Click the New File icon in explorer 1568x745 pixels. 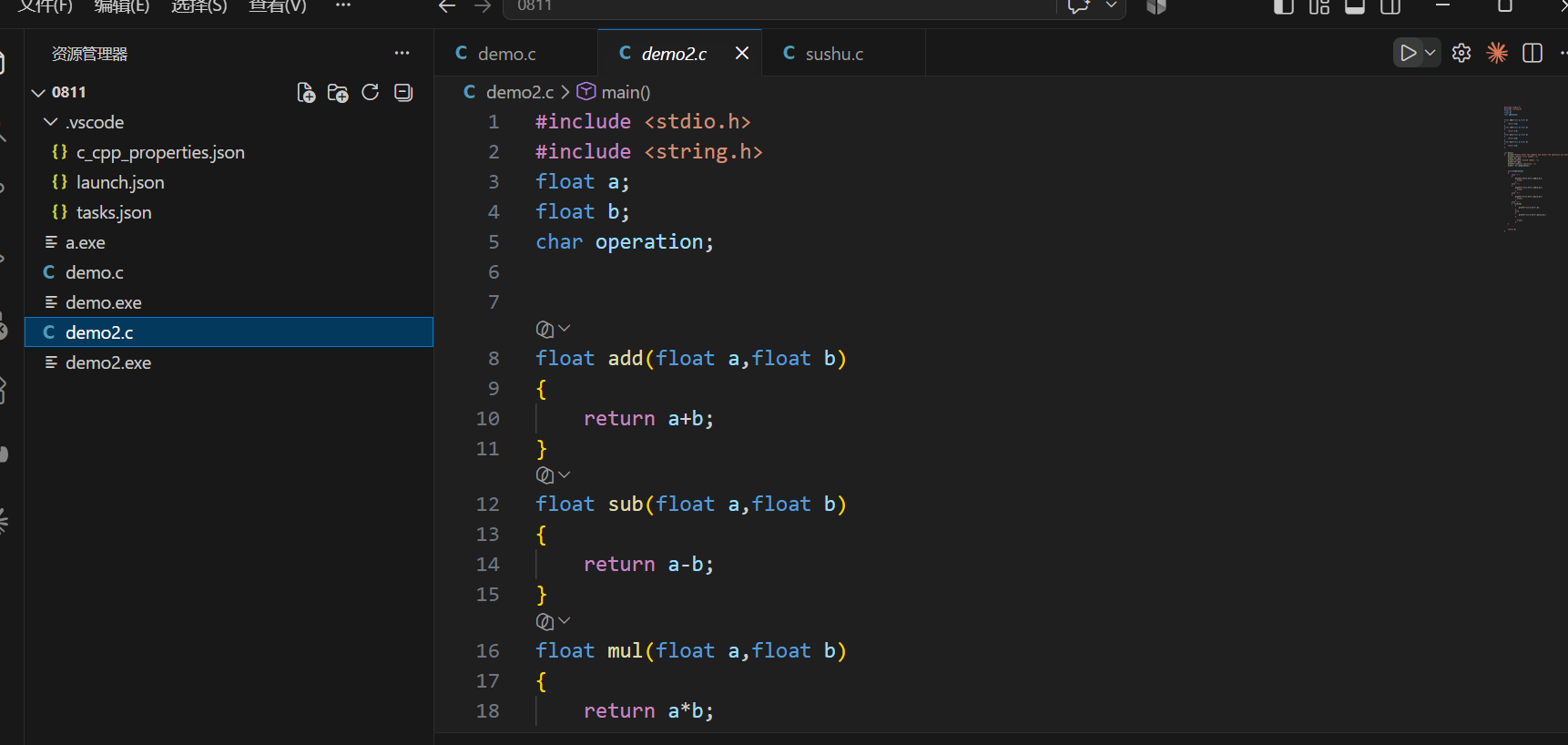[306, 92]
